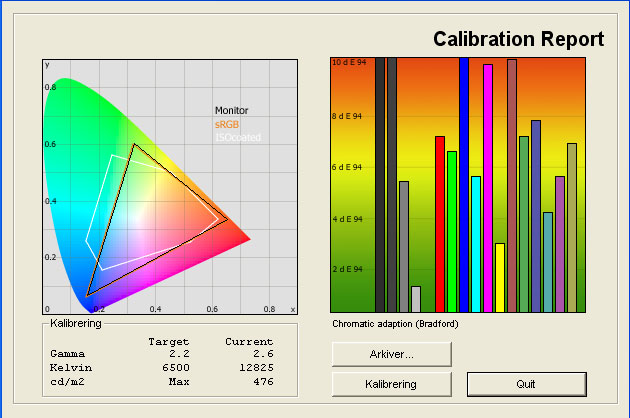The height and width of the screenshot is (418, 630).
Task: Click the current Gamma value 2.6
Action: pyautogui.click(x=263, y=354)
